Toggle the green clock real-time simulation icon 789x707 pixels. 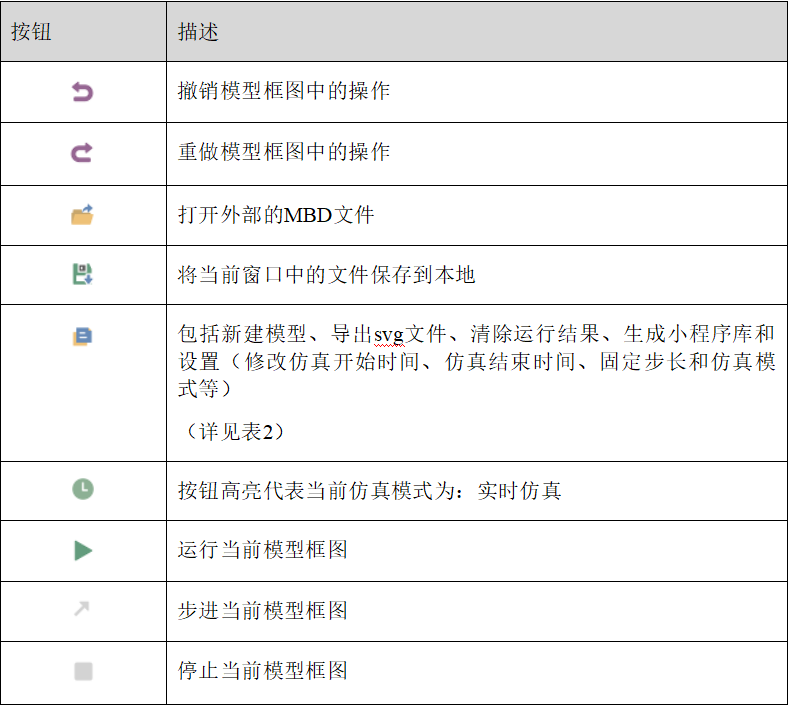[x=83, y=489]
